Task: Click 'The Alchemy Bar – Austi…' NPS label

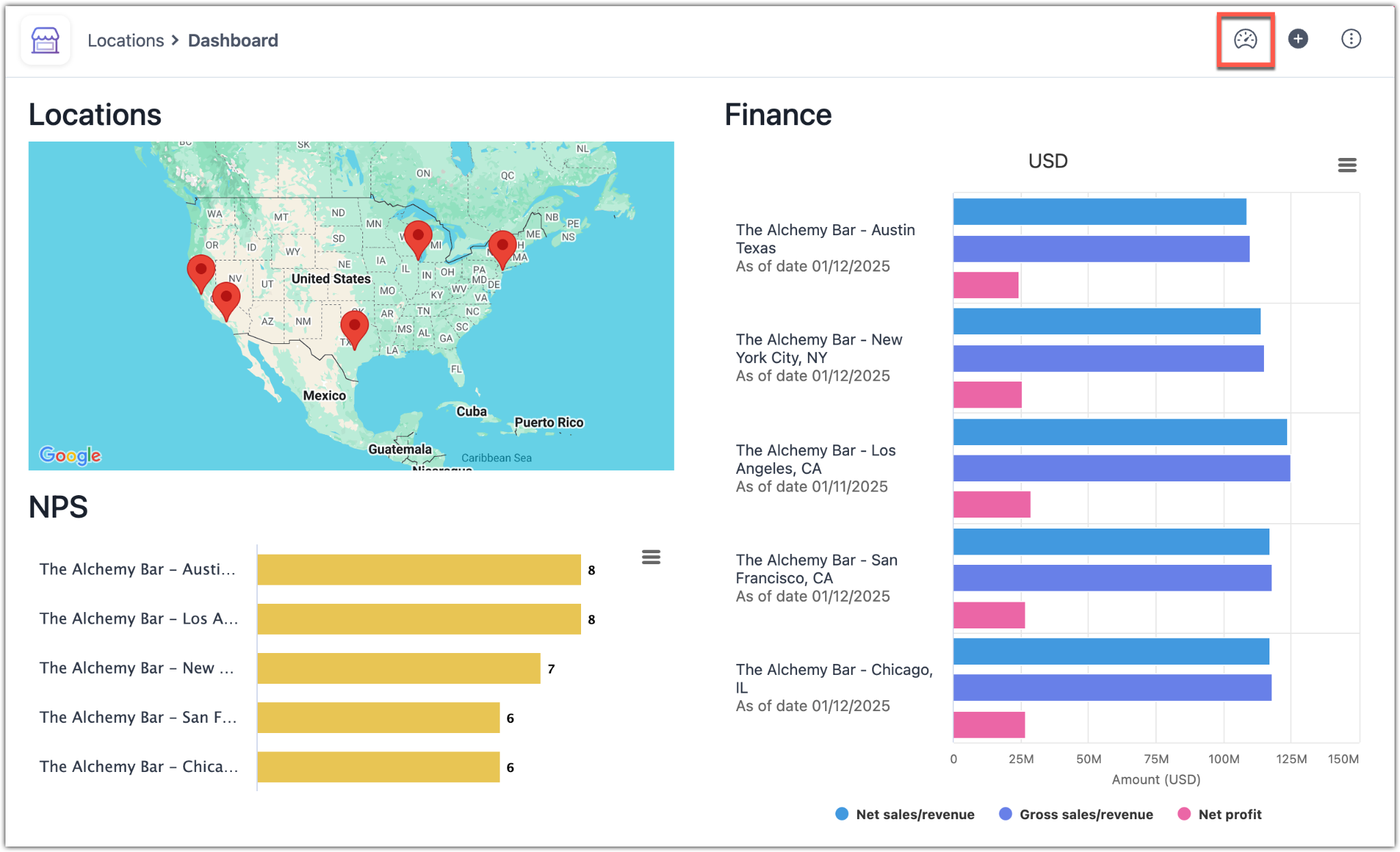Action: (137, 569)
